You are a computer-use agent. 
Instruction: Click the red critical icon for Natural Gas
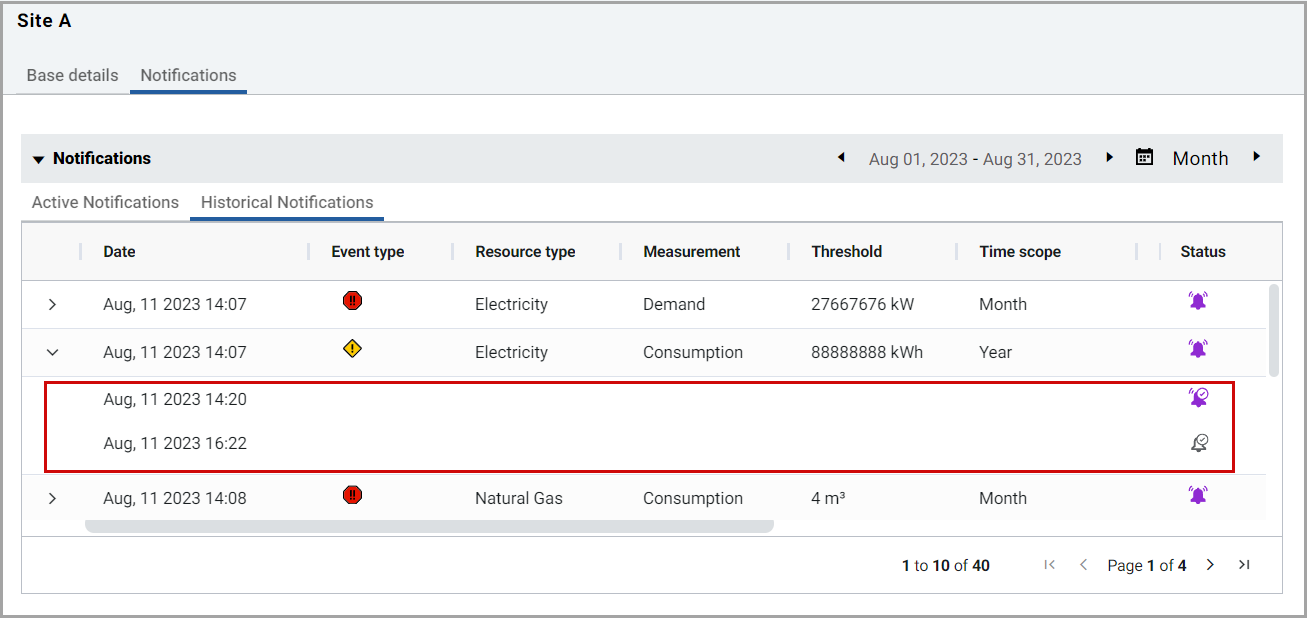(x=352, y=494)
